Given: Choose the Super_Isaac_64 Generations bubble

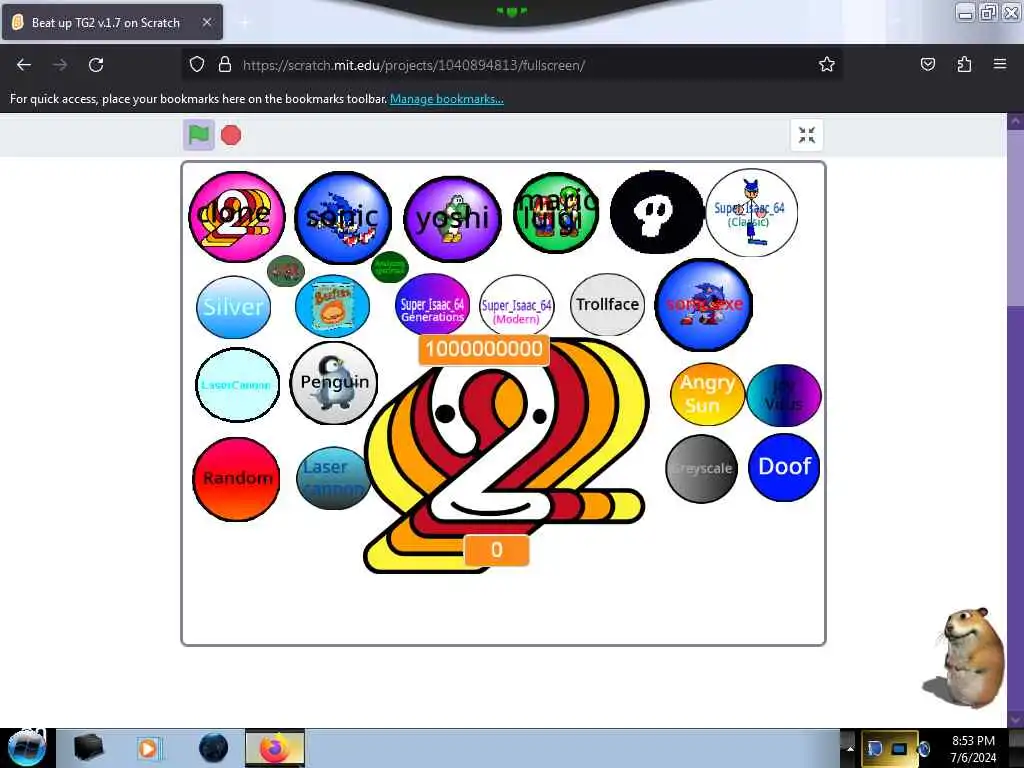Looking at the screenshot, I should click(432, 306).
